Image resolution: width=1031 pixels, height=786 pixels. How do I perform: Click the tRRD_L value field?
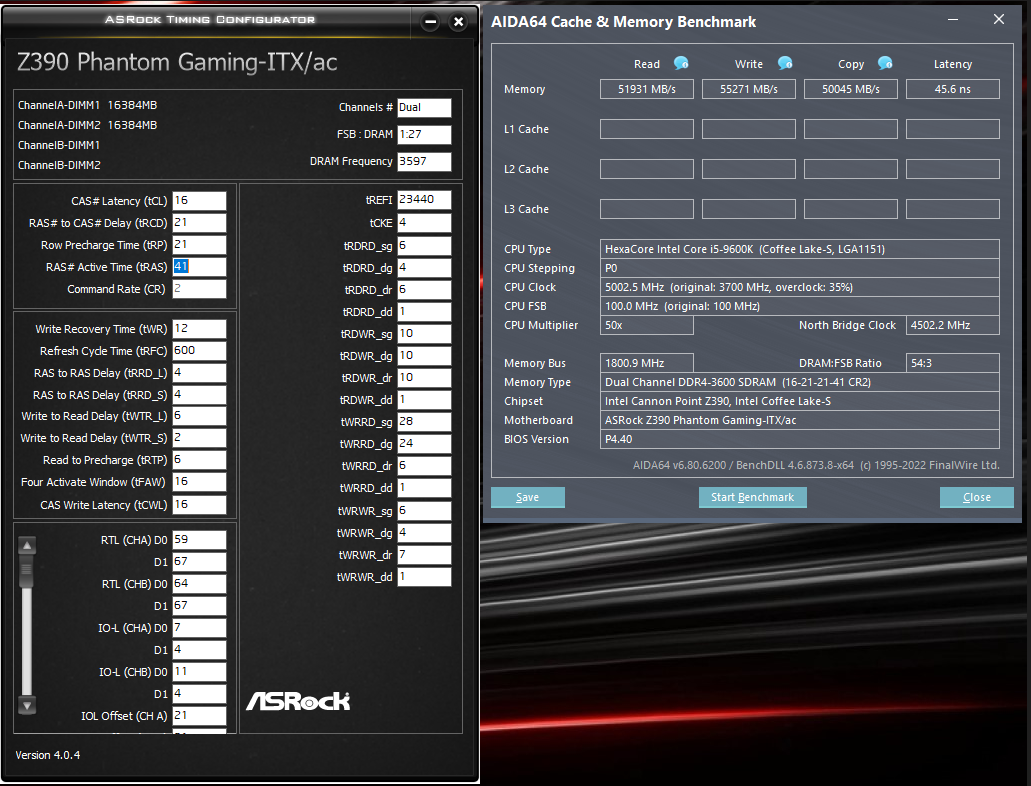tap(199, 373)
